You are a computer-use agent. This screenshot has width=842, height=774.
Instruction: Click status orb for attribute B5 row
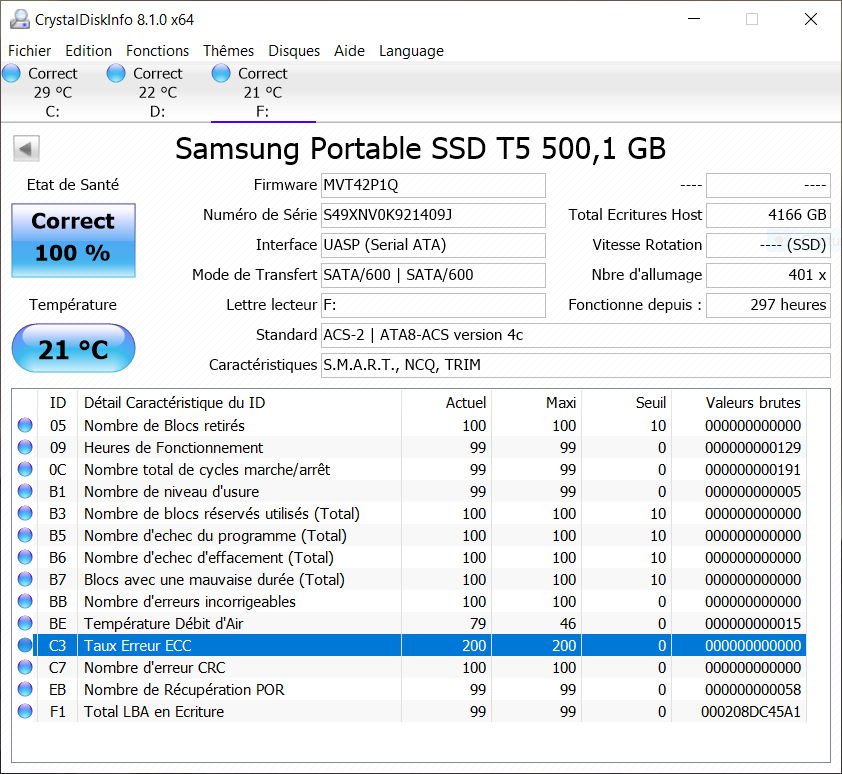point(25,536)
